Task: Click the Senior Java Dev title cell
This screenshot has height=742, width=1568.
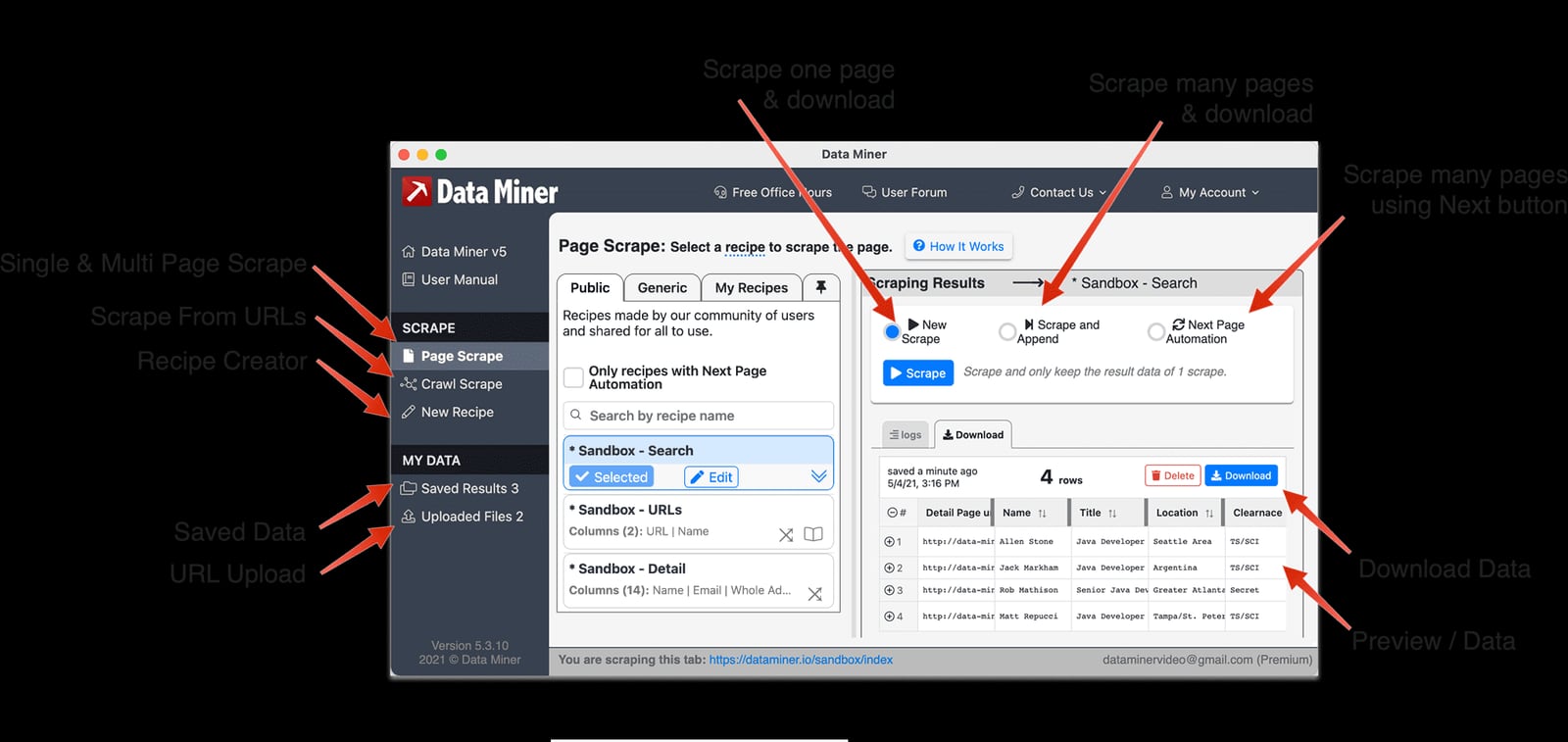Action: (1111, 590)
